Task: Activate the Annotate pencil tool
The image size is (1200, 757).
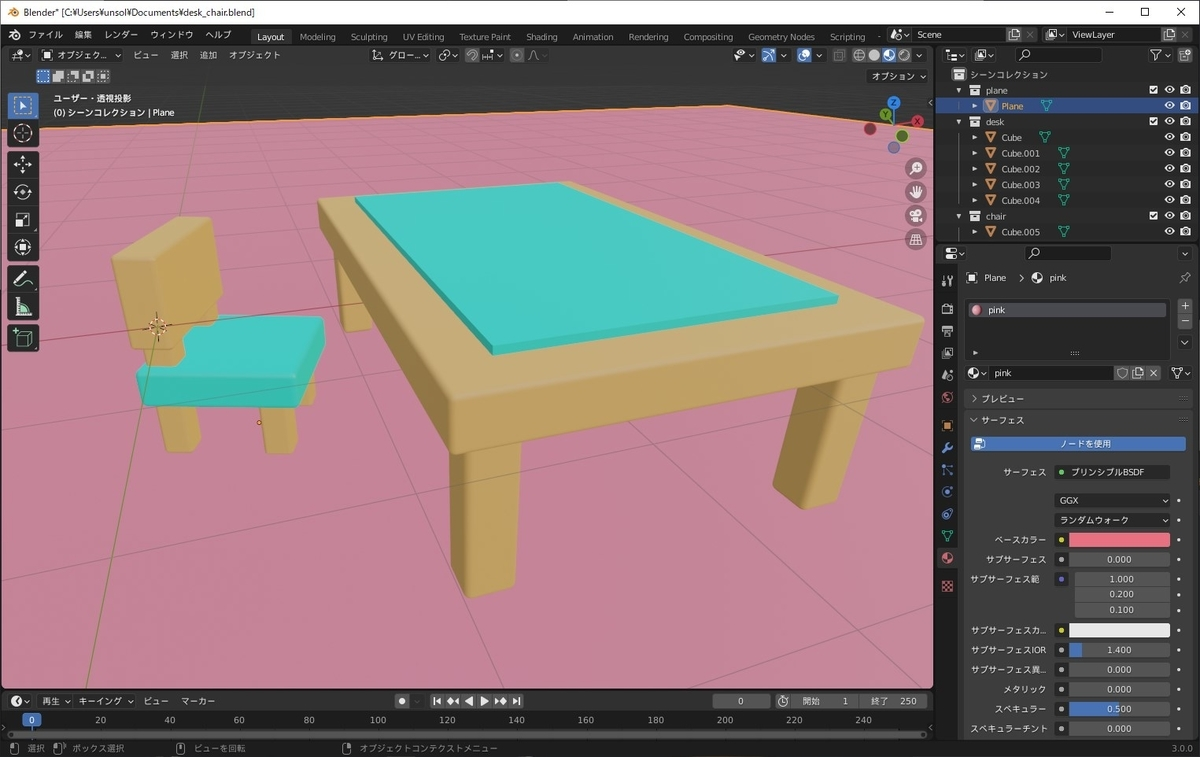Action: (x=23, y=280)
